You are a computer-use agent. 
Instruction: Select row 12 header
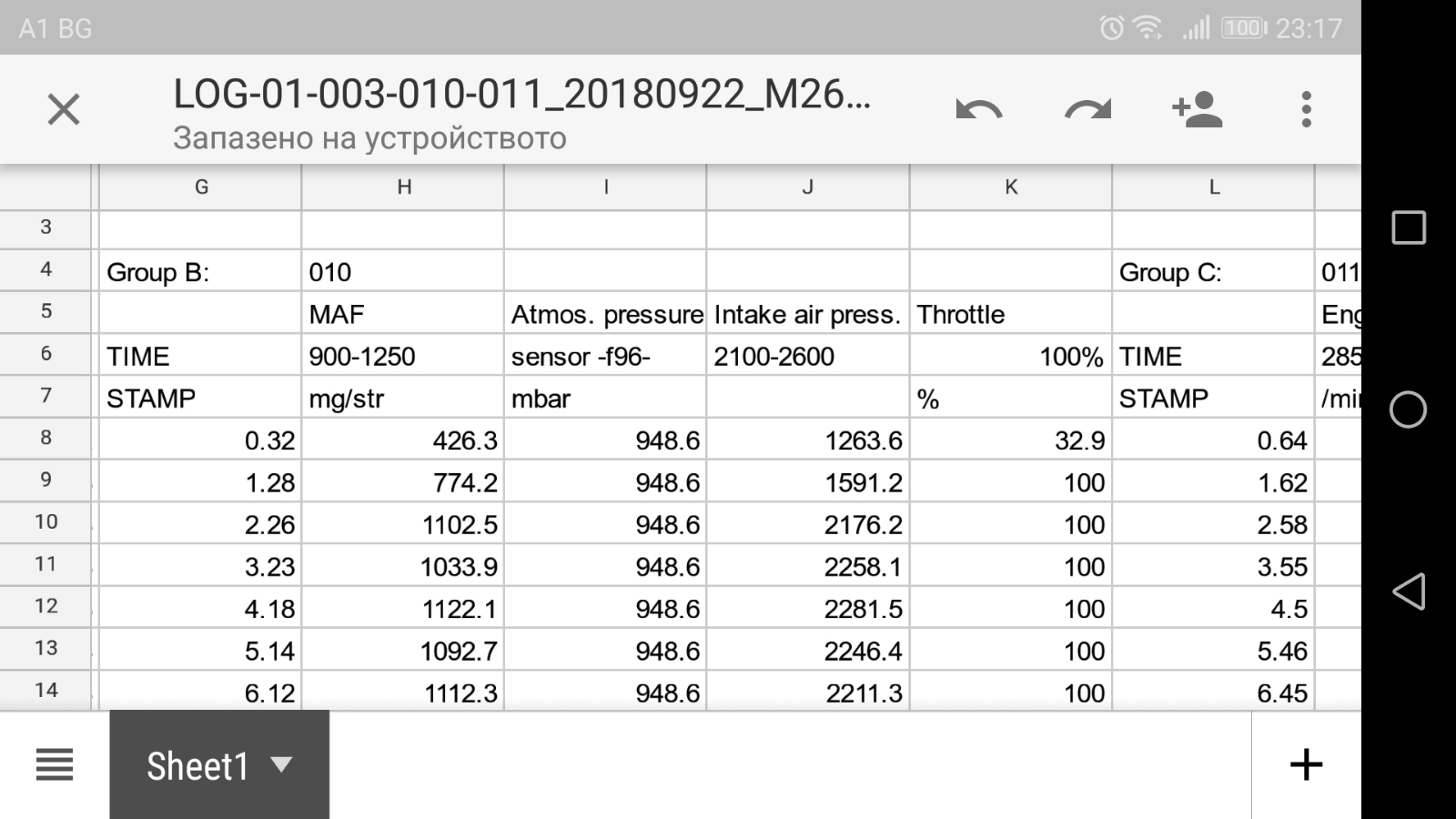pos(45,606)
